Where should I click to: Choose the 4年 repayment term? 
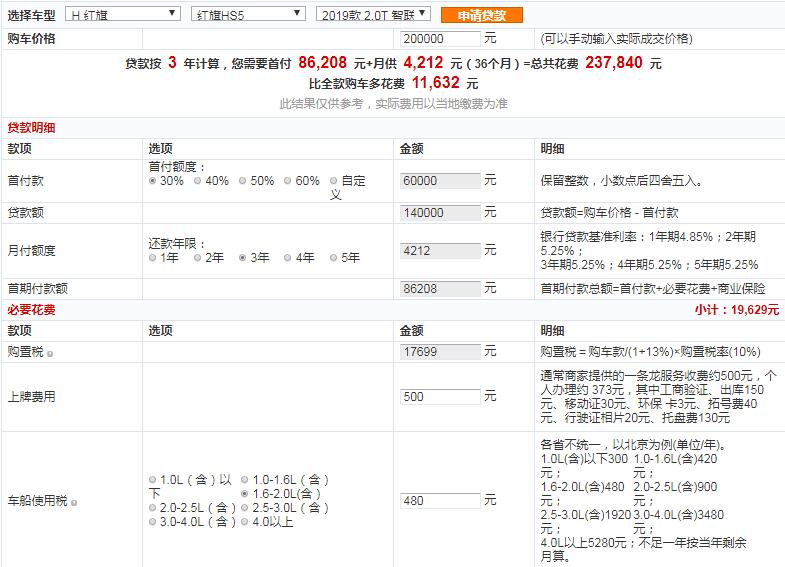point(288,258)
